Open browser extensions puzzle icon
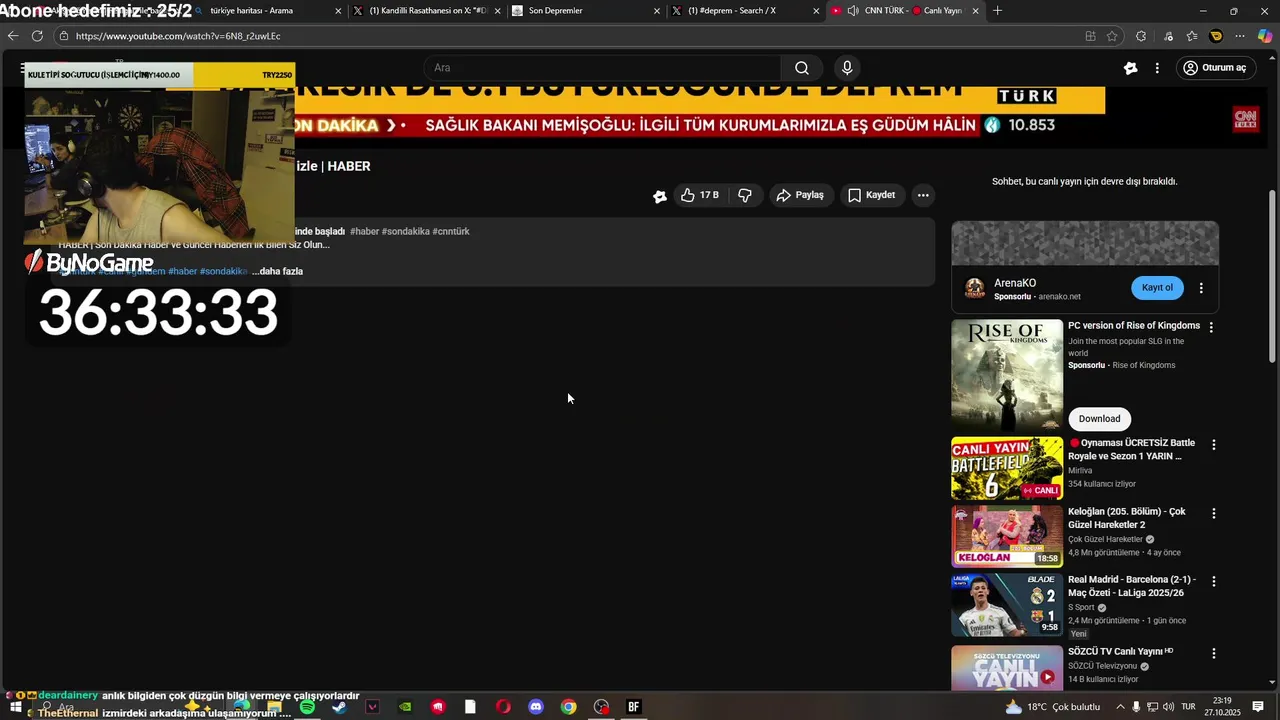Screen dimensions: 1280x720 pos(1141,36)
